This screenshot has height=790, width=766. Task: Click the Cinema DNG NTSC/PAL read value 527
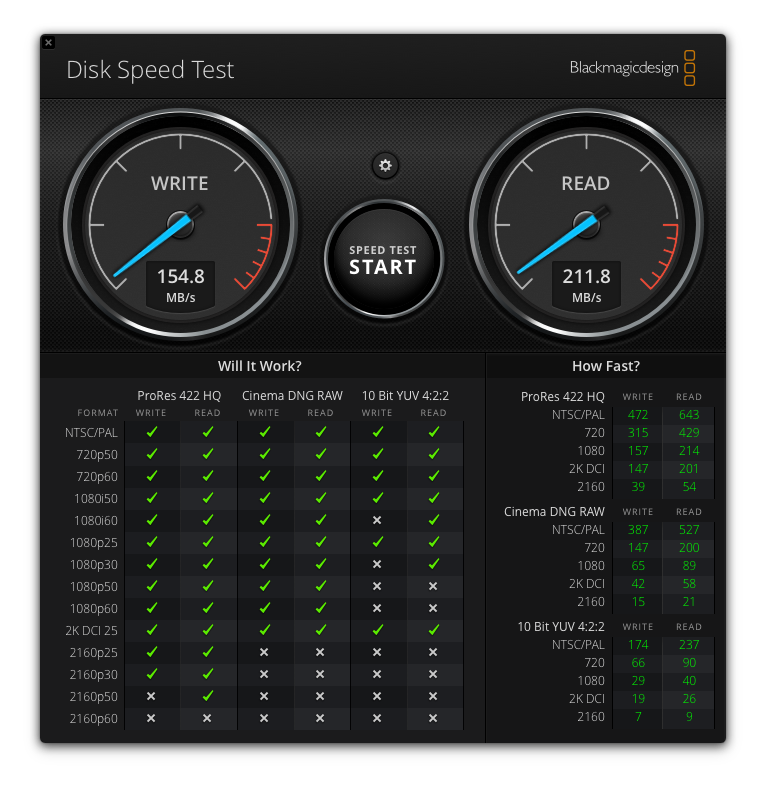(689, 530)
